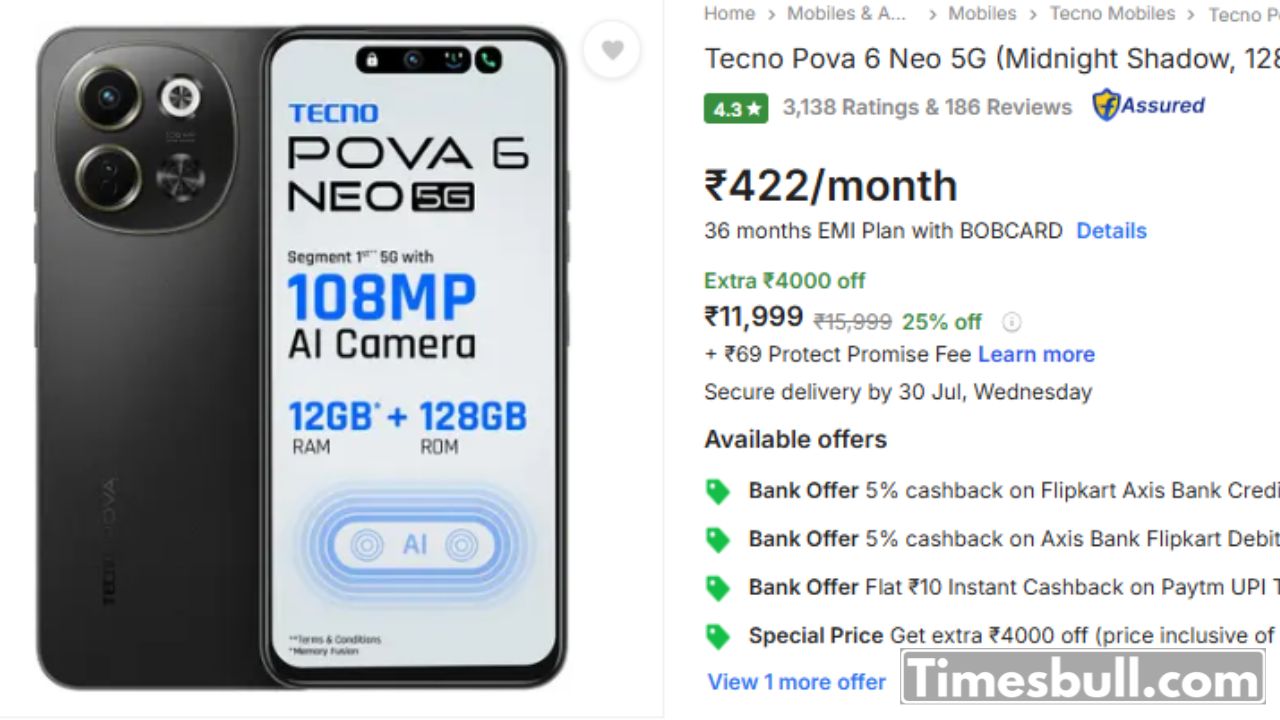
Task: Click Special Price extra ₹4000 off offer
Action: click(1014, 636)
